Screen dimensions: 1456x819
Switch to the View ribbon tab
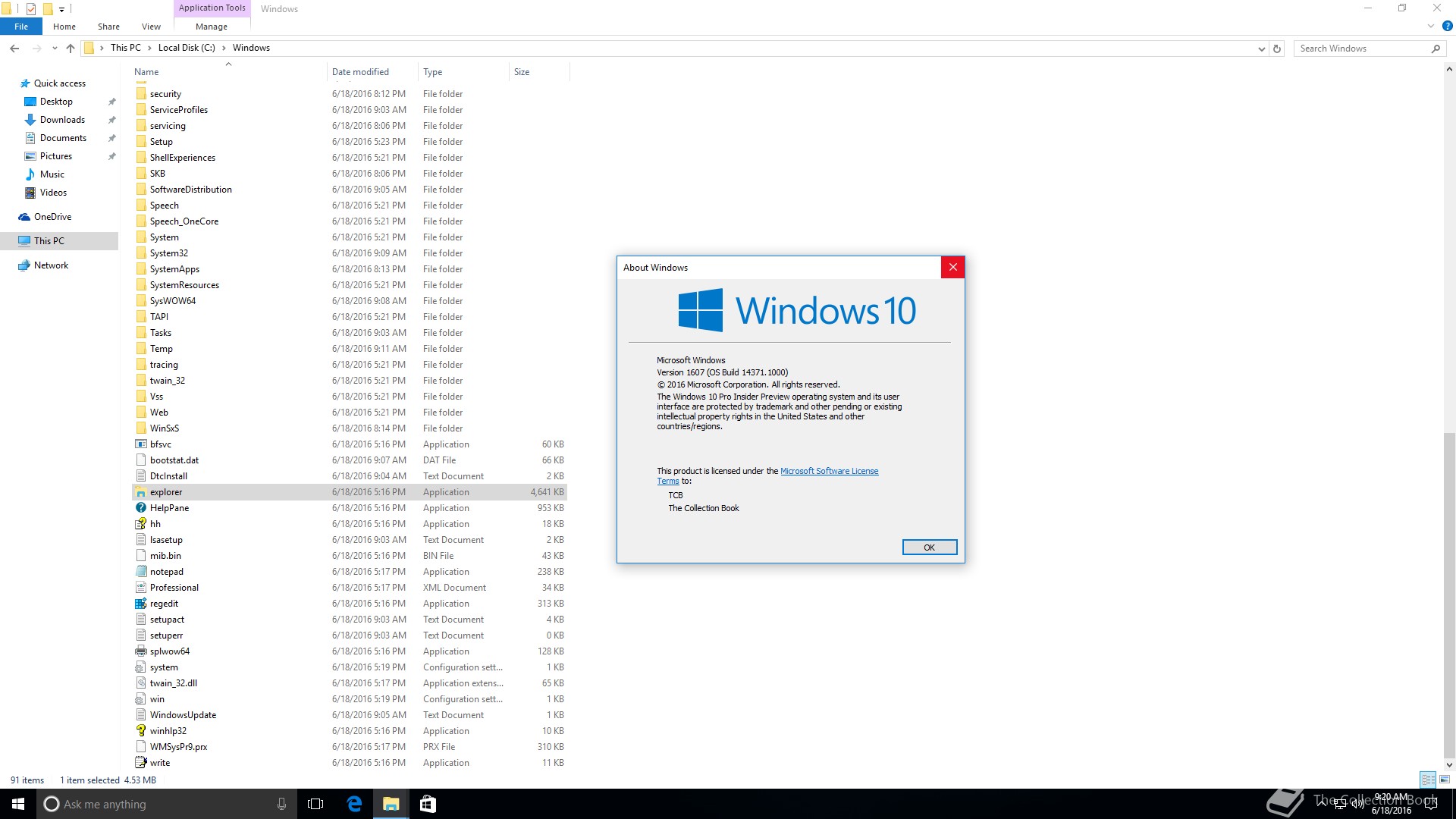click(x=151, y=27)
